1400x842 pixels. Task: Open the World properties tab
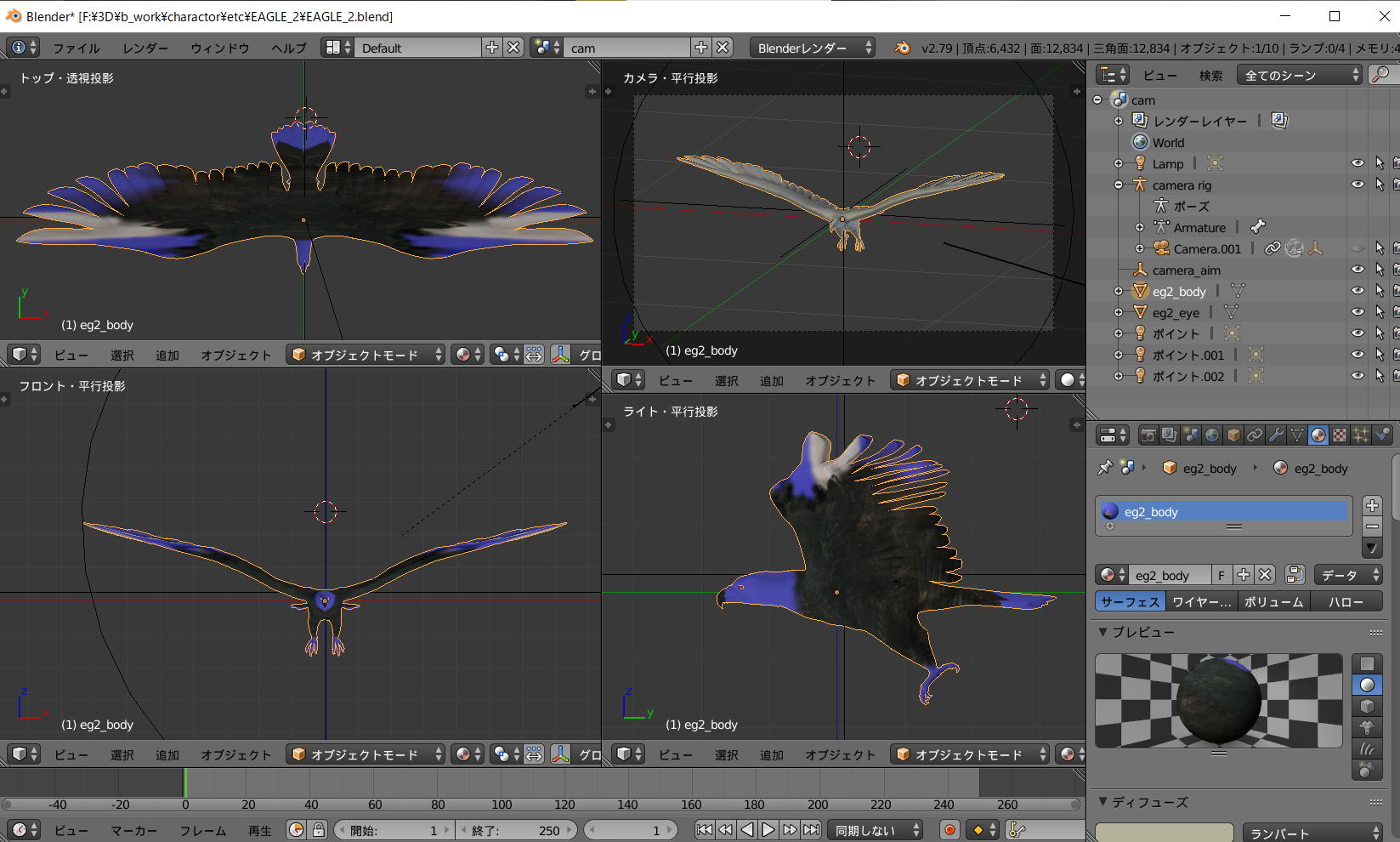coord(1212,435)
